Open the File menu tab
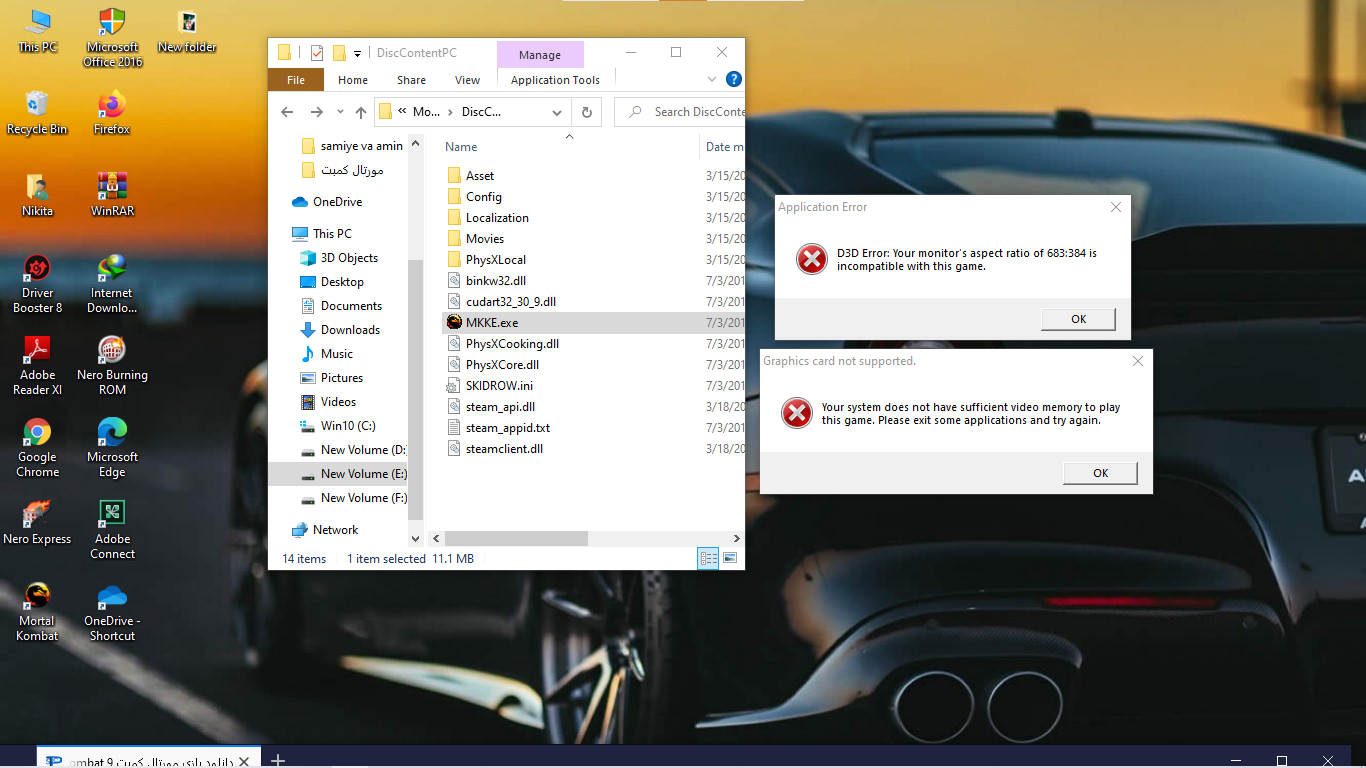This screenshot has width=1366, height=768. [296, 80]
